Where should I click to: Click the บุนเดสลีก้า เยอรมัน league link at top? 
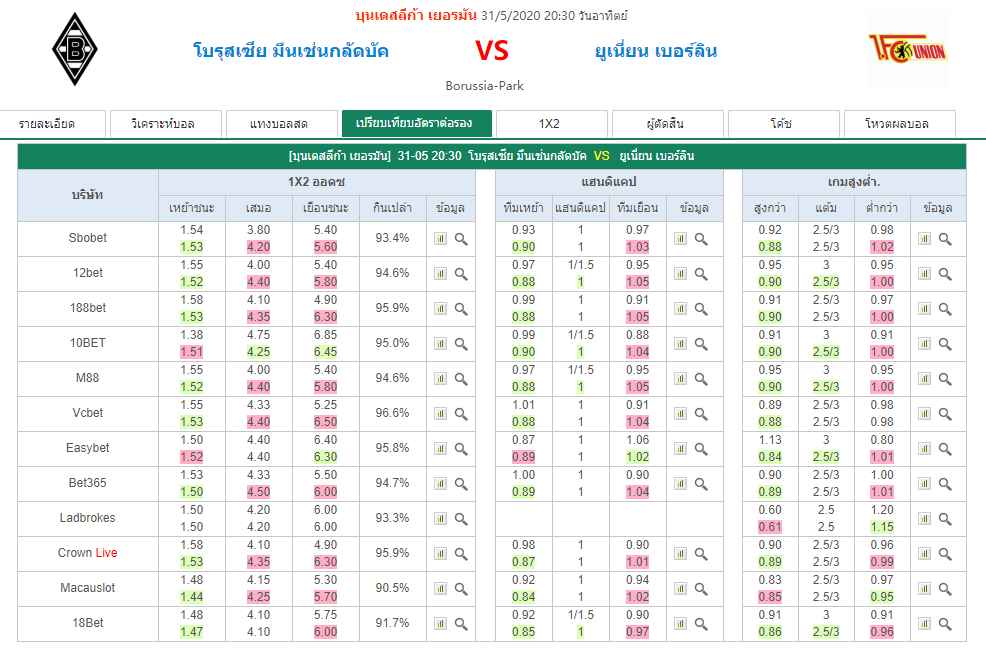coord(416,15)
